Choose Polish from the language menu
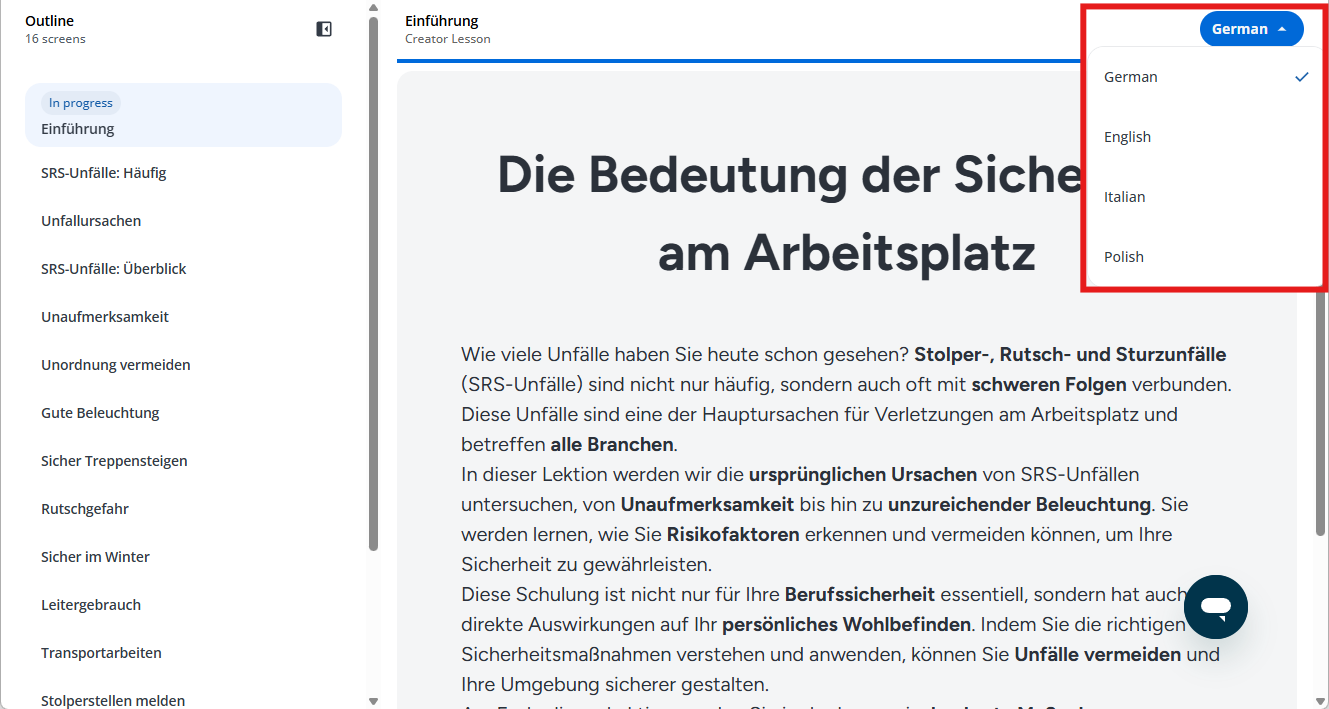 pos(1206,257)
